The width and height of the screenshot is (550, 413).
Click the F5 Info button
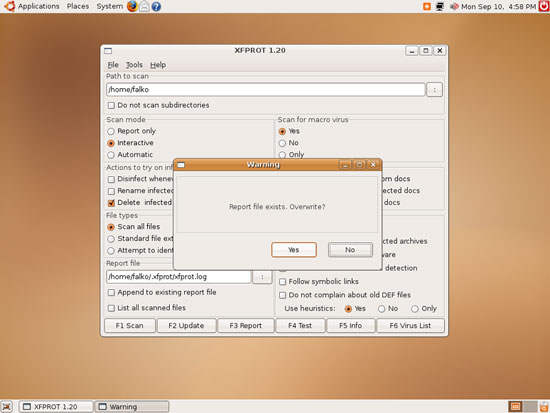350,326
